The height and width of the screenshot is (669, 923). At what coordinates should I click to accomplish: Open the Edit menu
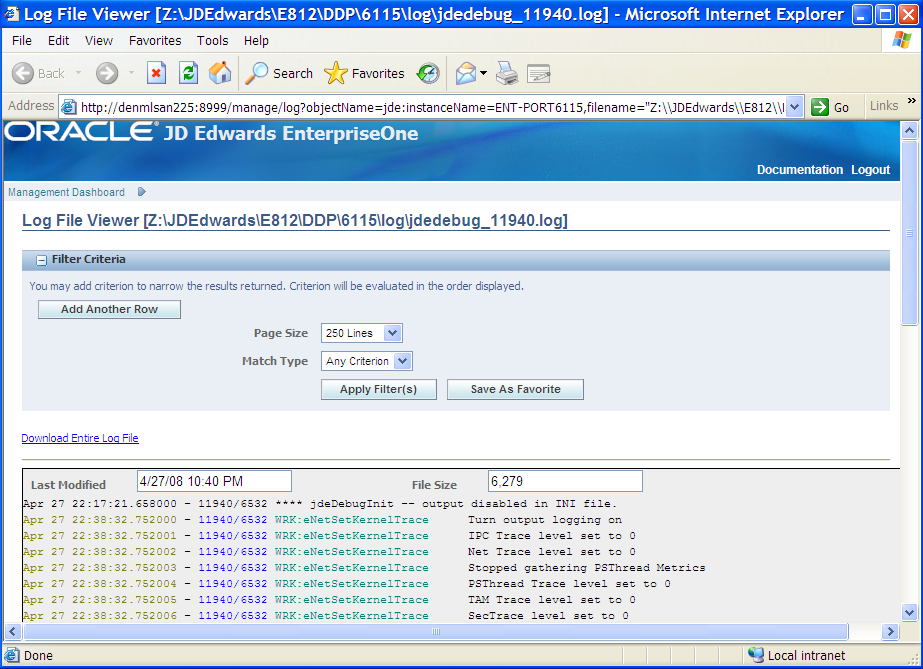pos(58,41)
